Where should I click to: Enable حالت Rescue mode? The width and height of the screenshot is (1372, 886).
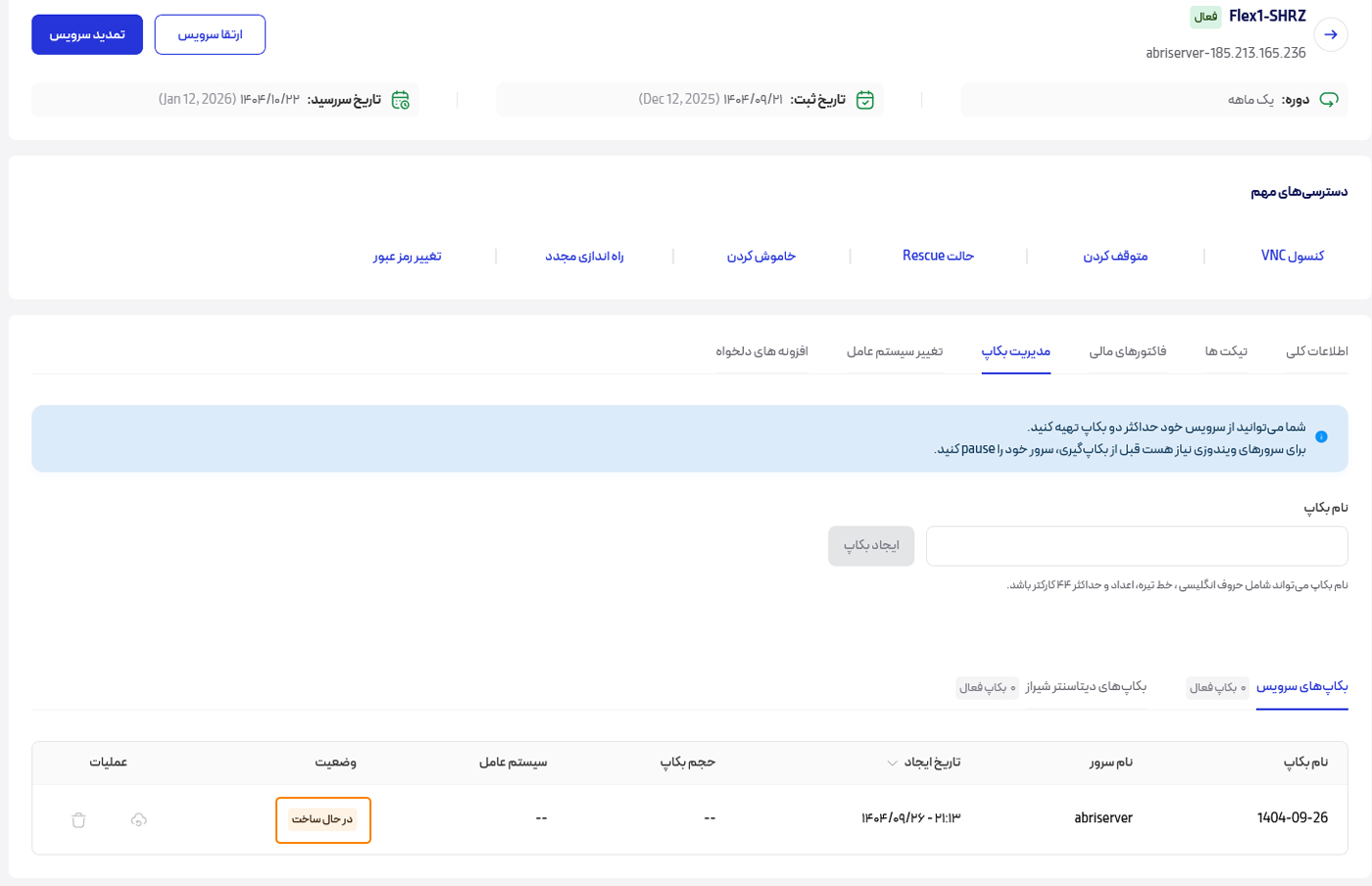(936, 256)
